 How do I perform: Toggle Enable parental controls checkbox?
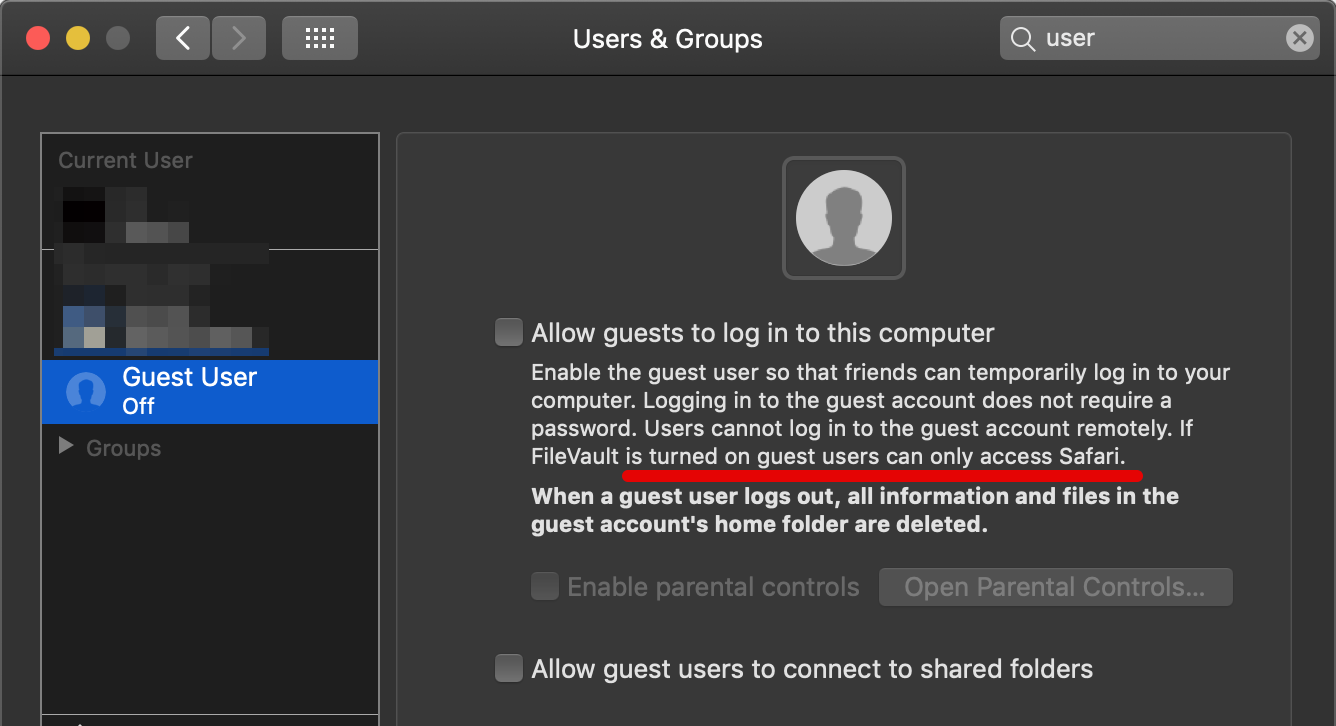pos(545,586)
